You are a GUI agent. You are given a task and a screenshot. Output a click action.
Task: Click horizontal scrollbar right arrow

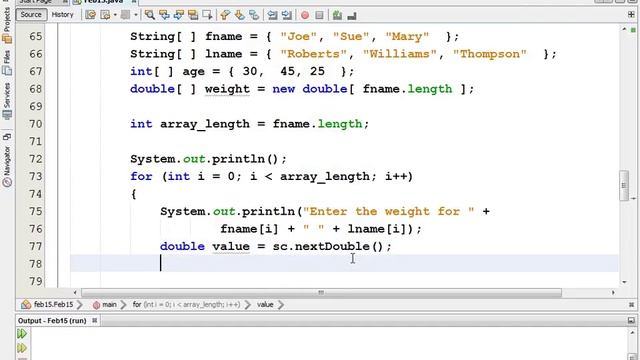(x=613, y=293)
